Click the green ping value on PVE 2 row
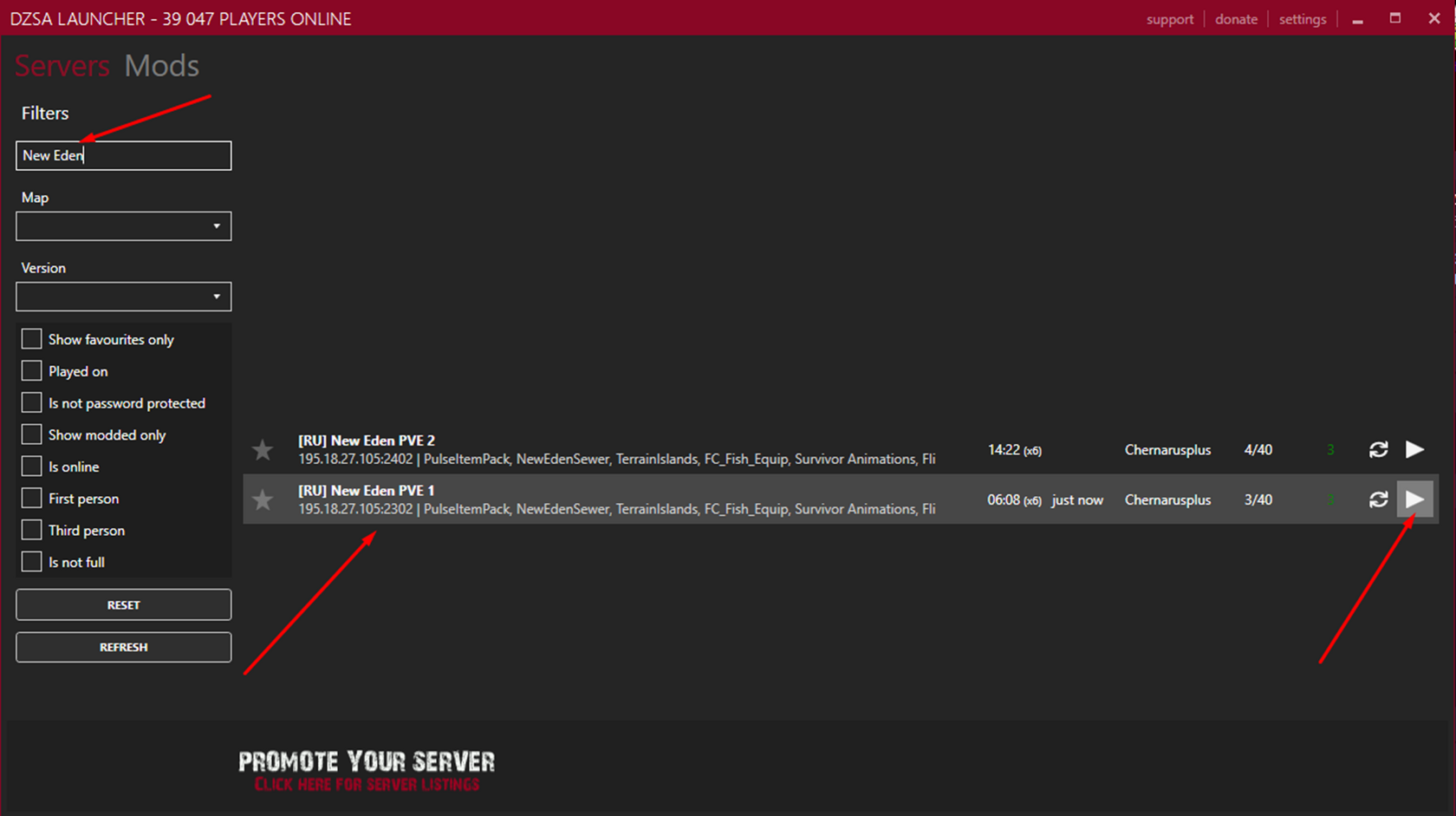 click(x=1330, y=450)
